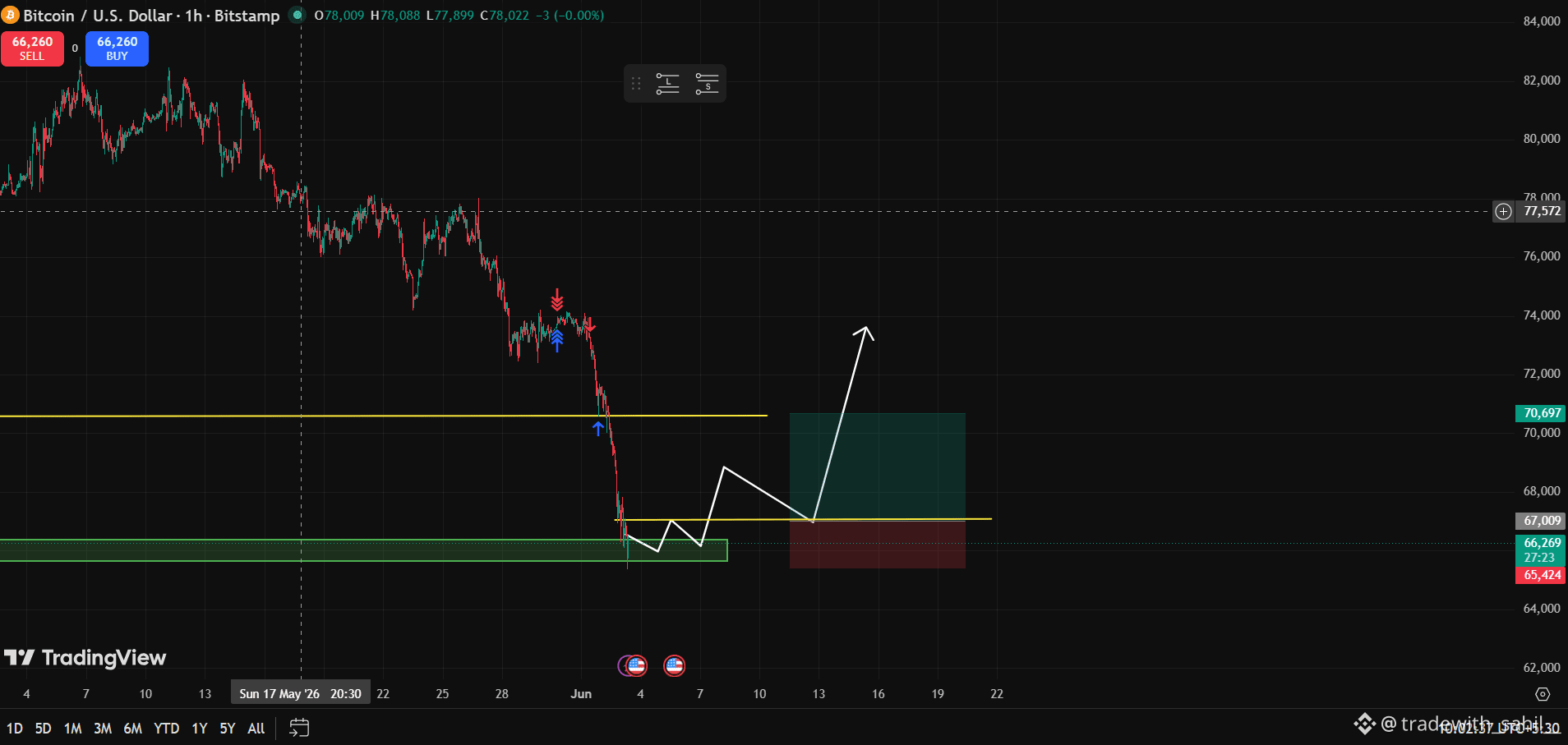Viewport: 1568px width, 745px height.
Task: Click the TradingView logo
Action: [x=85, y=658]
